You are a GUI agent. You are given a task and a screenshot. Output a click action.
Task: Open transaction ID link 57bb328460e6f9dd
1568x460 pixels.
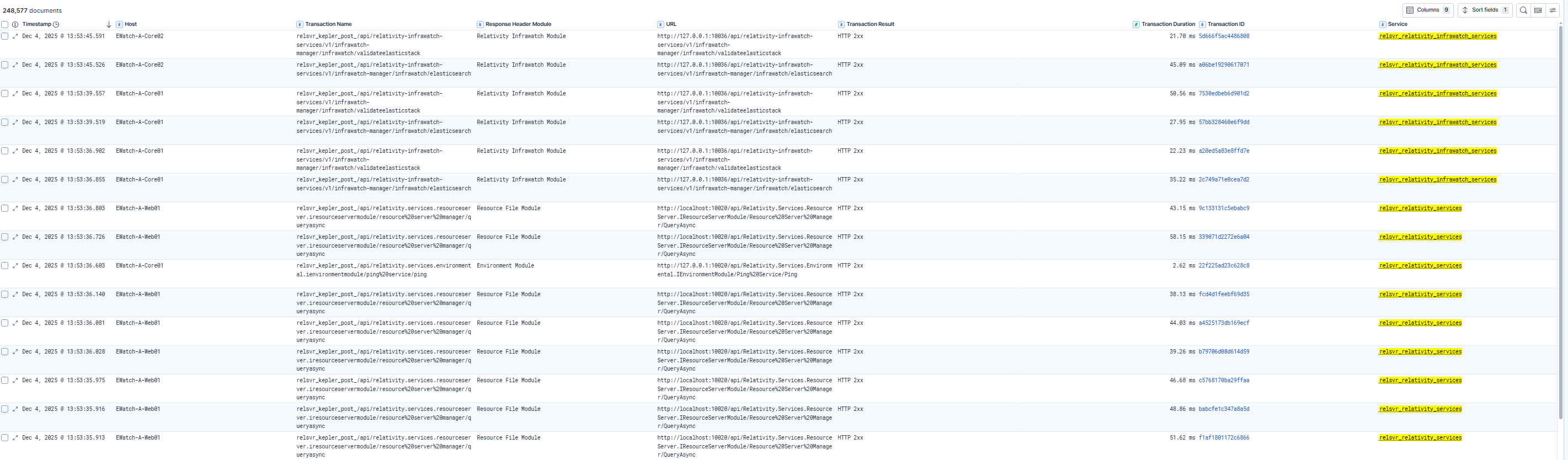[1224, 122]
